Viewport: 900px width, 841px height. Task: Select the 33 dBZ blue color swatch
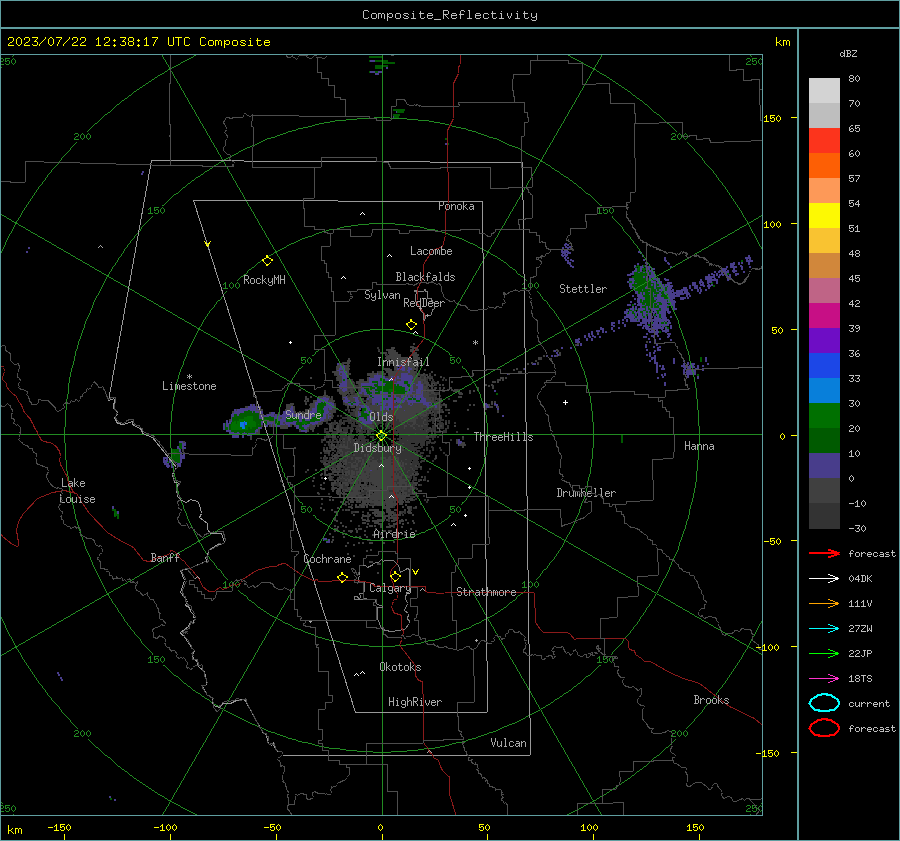824,366
